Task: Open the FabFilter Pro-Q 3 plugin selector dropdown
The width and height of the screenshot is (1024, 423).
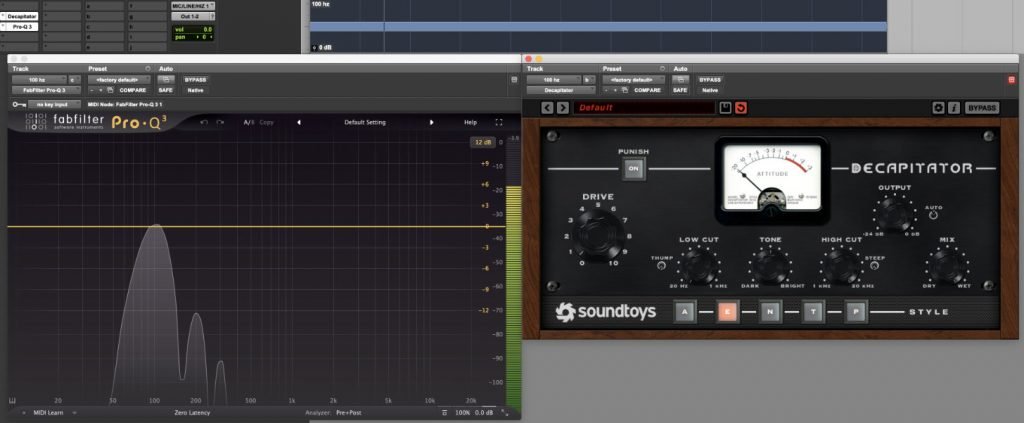Action: 46,90
